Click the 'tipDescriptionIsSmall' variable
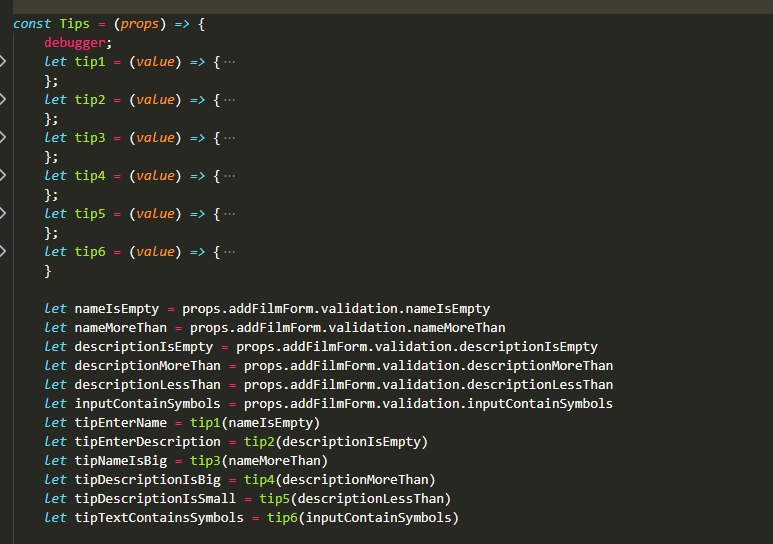This screenshot has height=544, width=773. [x=155, y=499]
